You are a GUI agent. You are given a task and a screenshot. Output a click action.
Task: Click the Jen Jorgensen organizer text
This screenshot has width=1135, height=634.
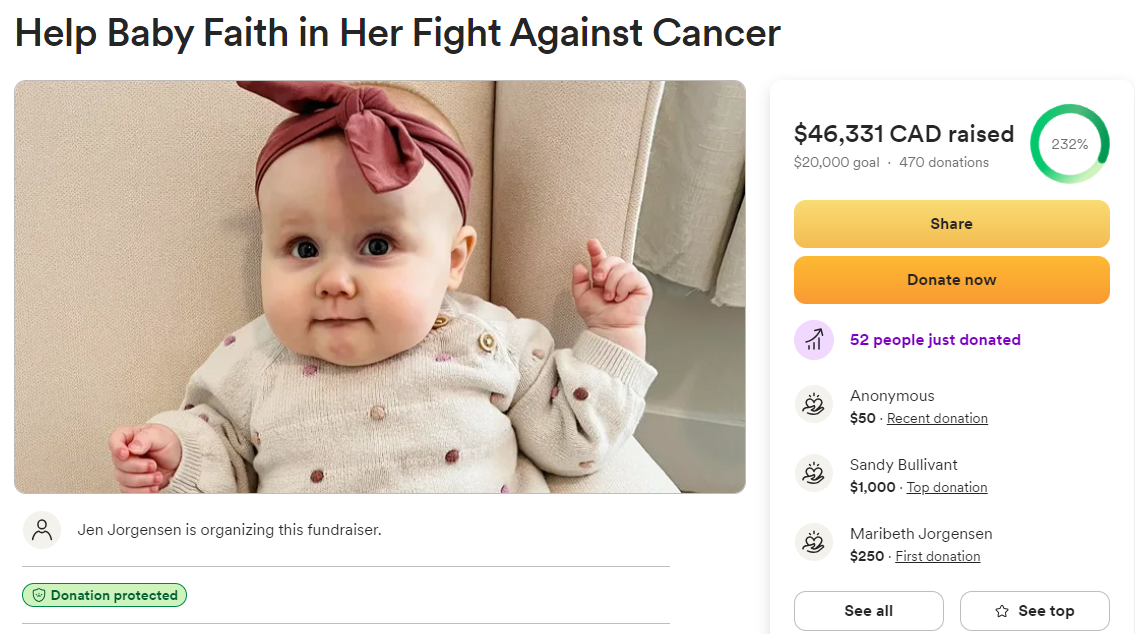(229, 530)
